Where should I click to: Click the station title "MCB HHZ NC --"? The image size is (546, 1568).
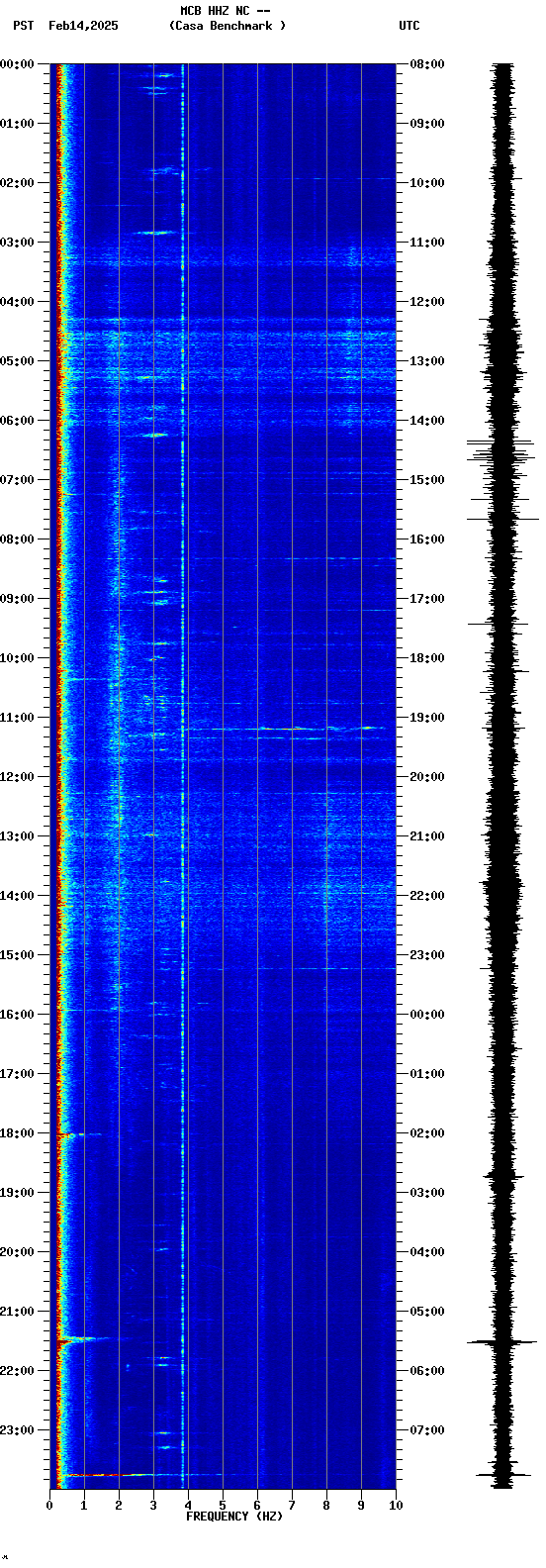tap(226, 11)
